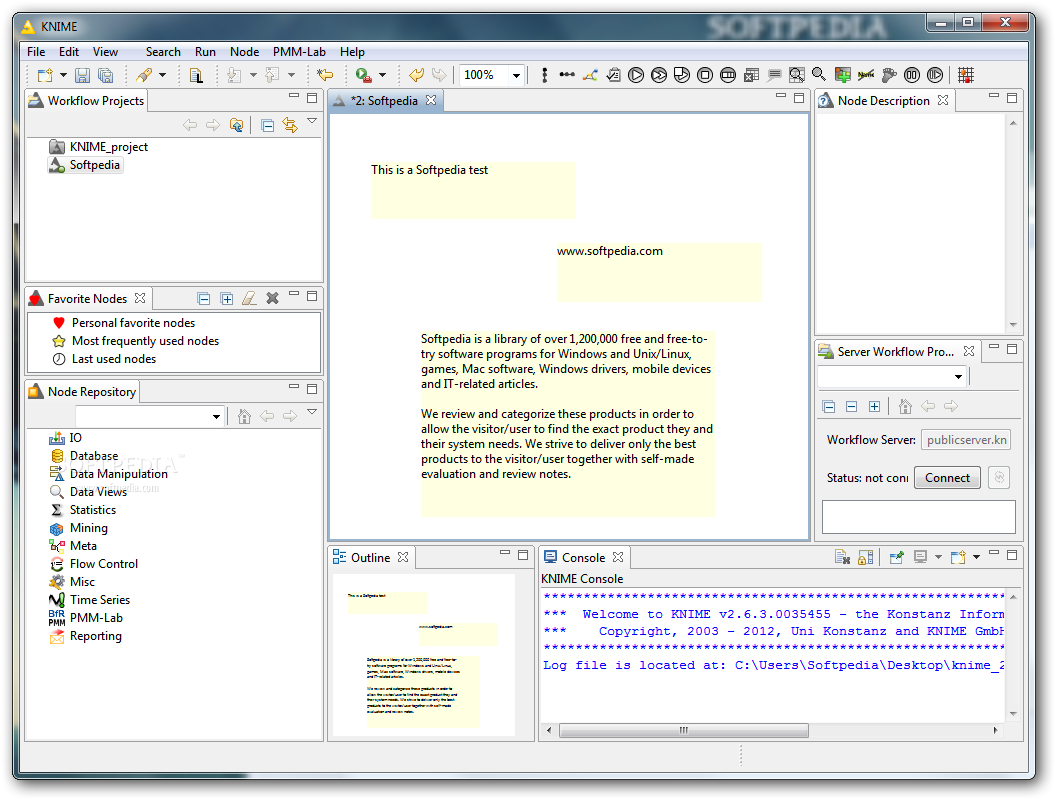Toggle Pin Console icon
1056x800 pixels.
[896, 558]
